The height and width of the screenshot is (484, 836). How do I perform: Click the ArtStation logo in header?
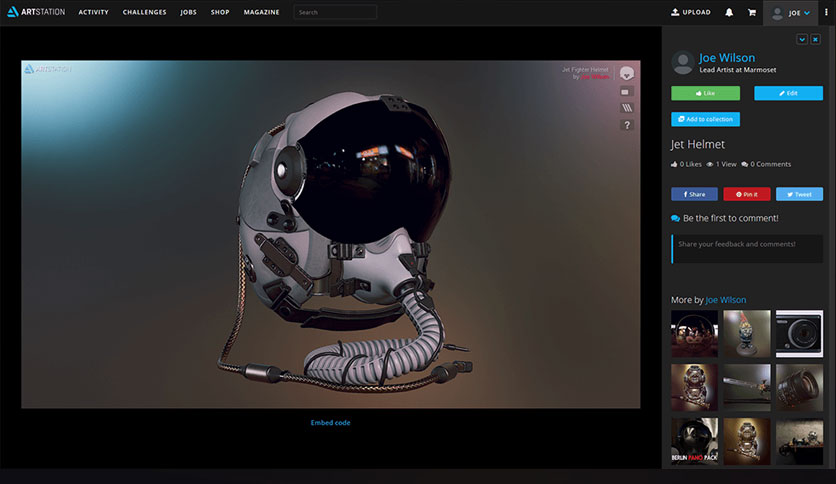(36, 12)
